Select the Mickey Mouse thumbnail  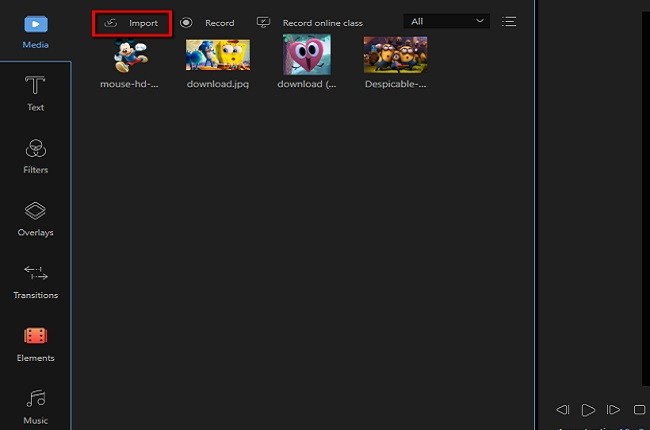coord(131,56)
